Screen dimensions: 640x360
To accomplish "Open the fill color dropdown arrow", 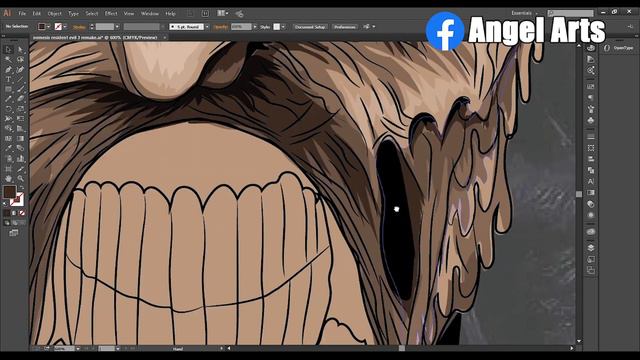I will click(49, 27).
